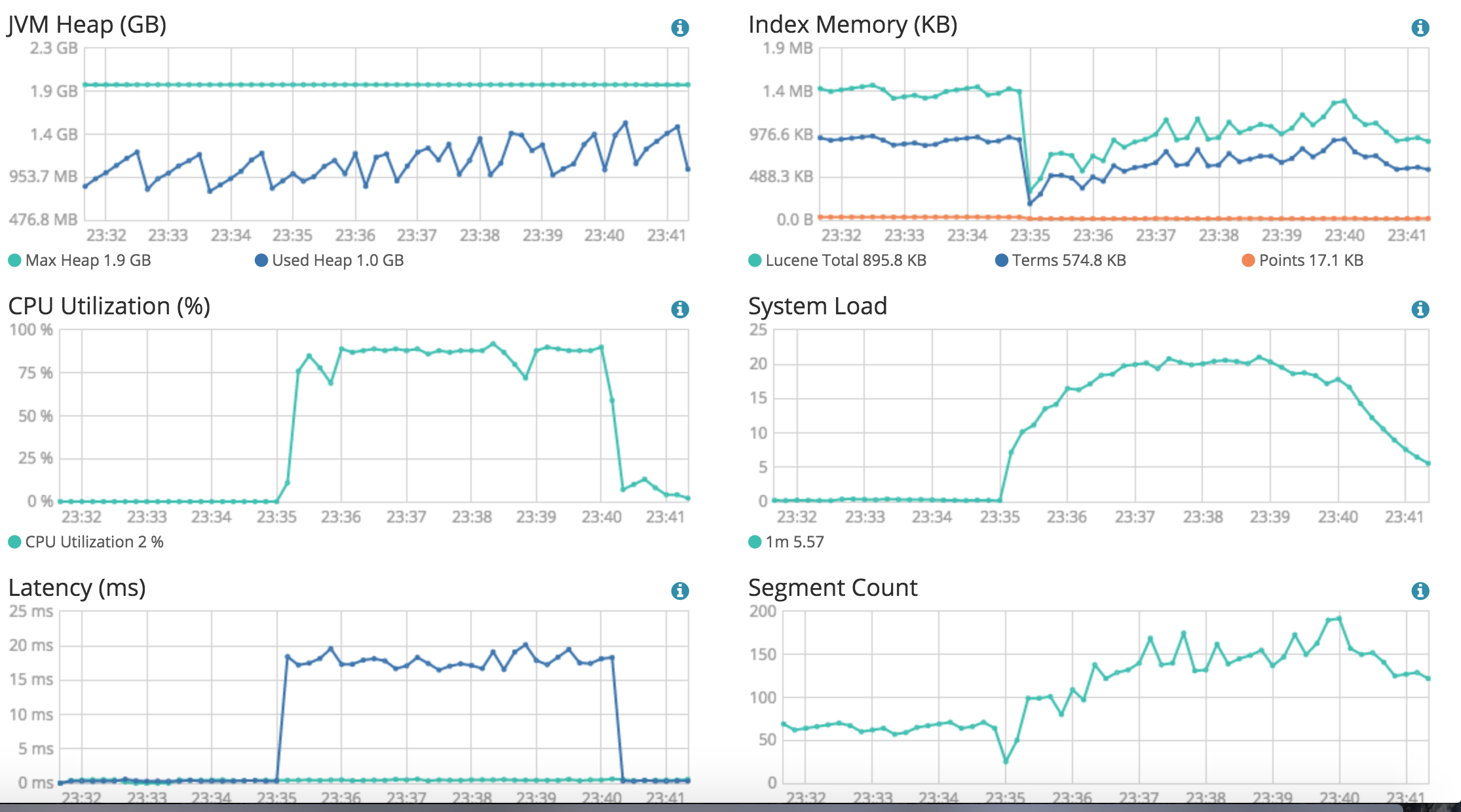Click the blue Terms legend dot
Image resolution: width=1461 pixels, height=812 pixels.
(1001, 261)
